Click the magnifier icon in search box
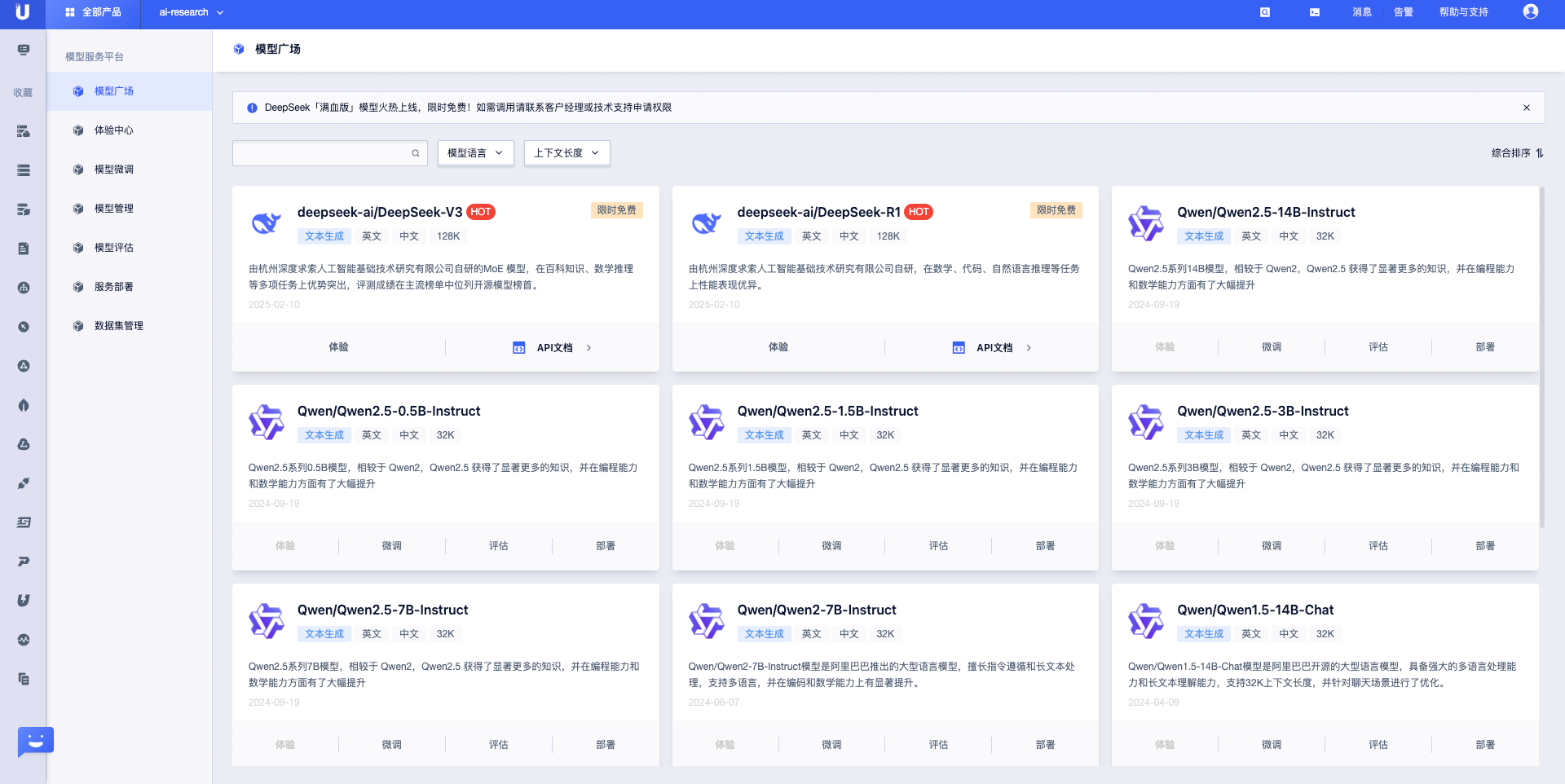Viewport: 1565px width, 784px height. click(x=416, y=153)
